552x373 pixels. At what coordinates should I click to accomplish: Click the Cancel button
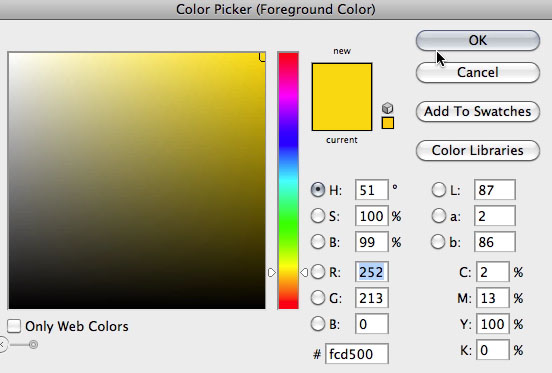coord(478,72)
